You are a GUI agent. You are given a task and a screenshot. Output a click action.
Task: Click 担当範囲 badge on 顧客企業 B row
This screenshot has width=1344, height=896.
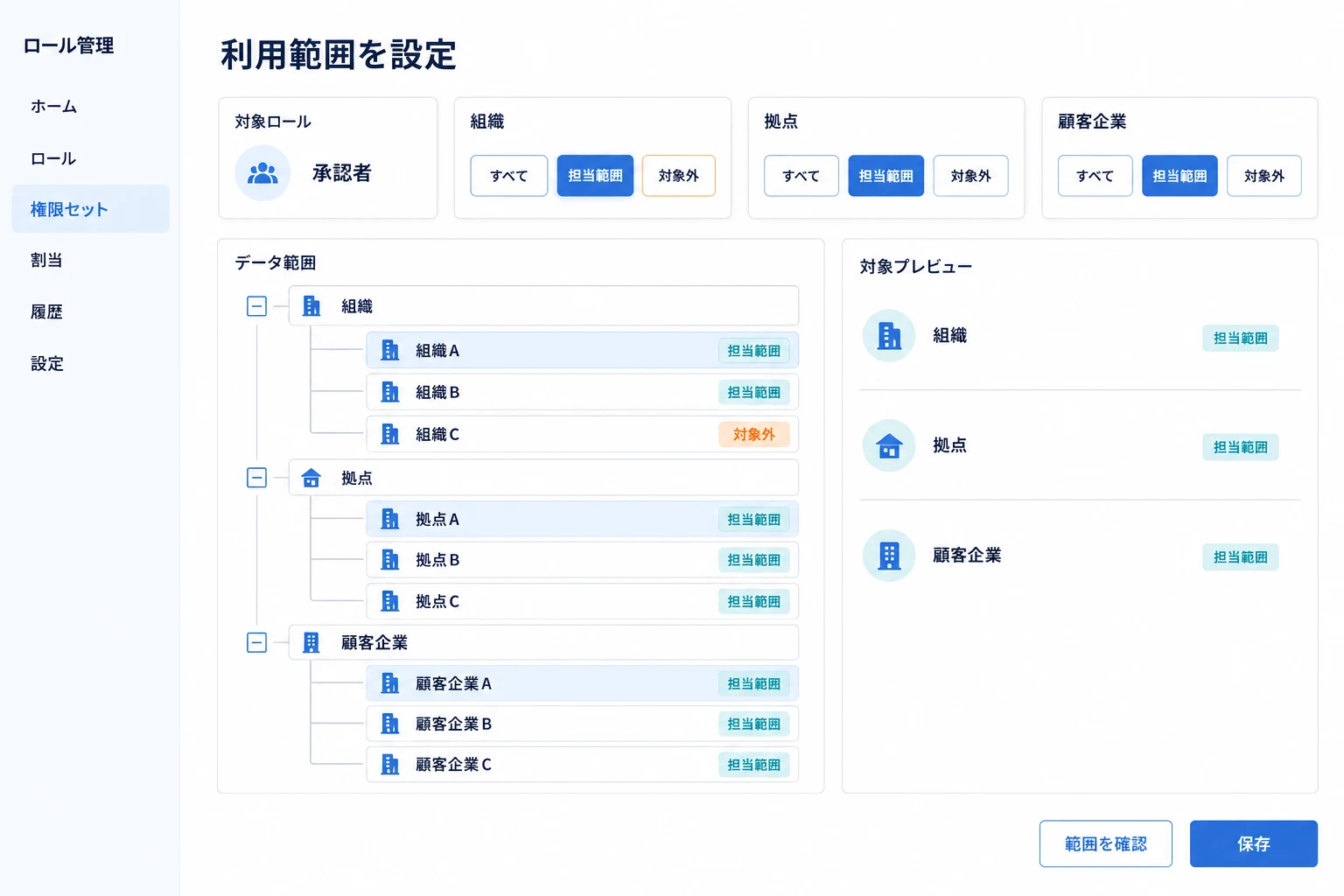754,724
